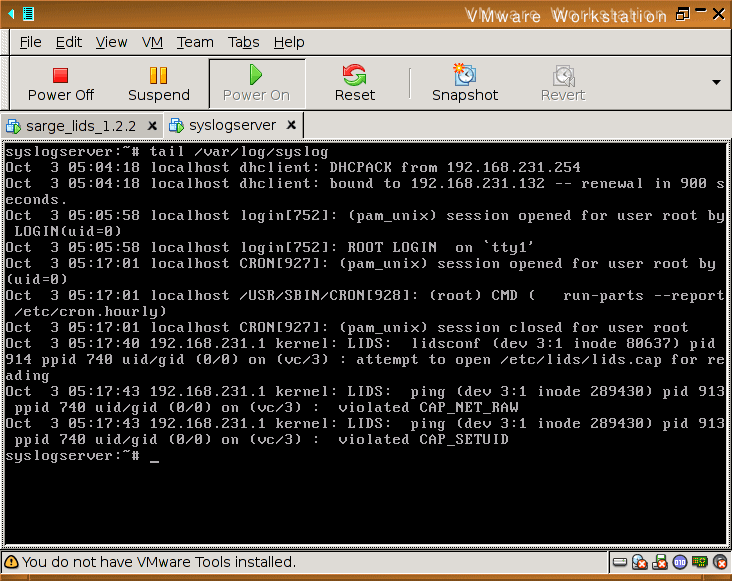Open the View menu
The image size is (732, 581).
[x=111, y=42]
